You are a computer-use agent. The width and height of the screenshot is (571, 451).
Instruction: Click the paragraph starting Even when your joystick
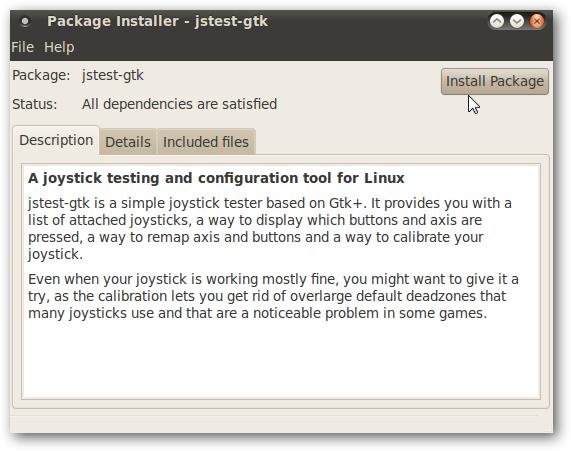pyautogui.click(x=273, y=296)
